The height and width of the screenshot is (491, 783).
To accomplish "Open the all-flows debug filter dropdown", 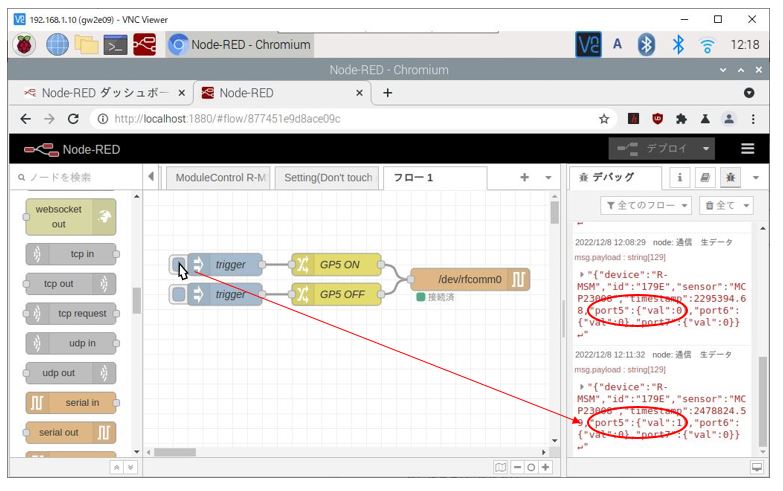I will pos(646,205).
